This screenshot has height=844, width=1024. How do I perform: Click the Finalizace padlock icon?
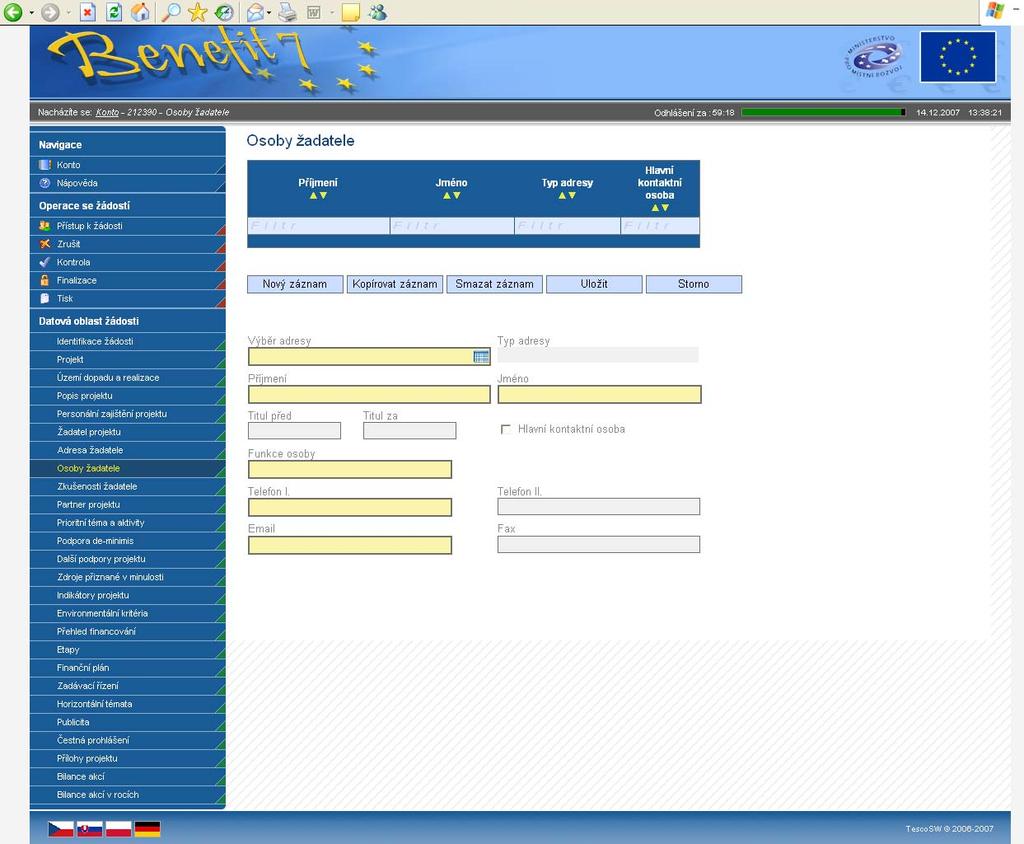coord(45,280)
